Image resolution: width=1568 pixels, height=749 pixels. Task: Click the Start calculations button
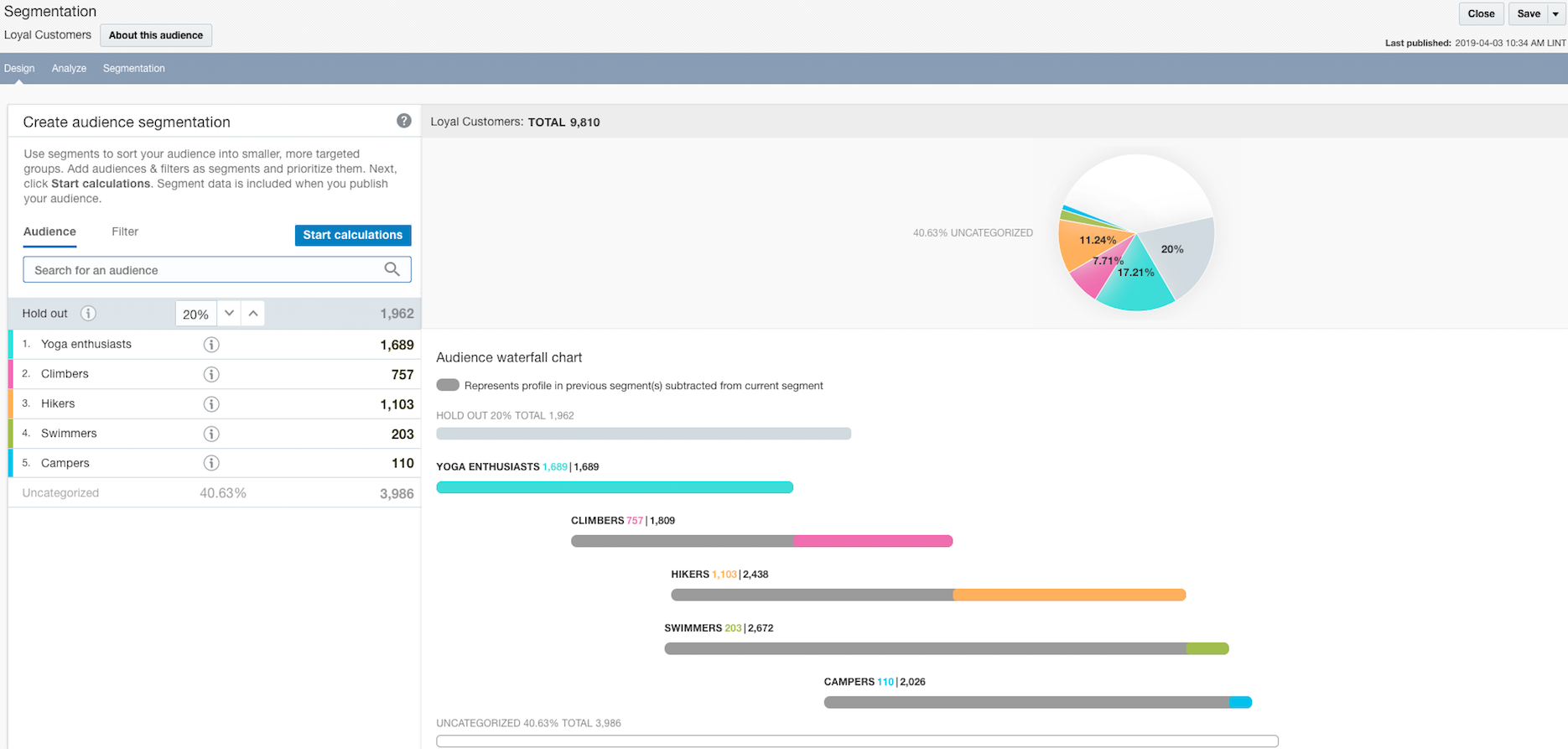(353, 235)
